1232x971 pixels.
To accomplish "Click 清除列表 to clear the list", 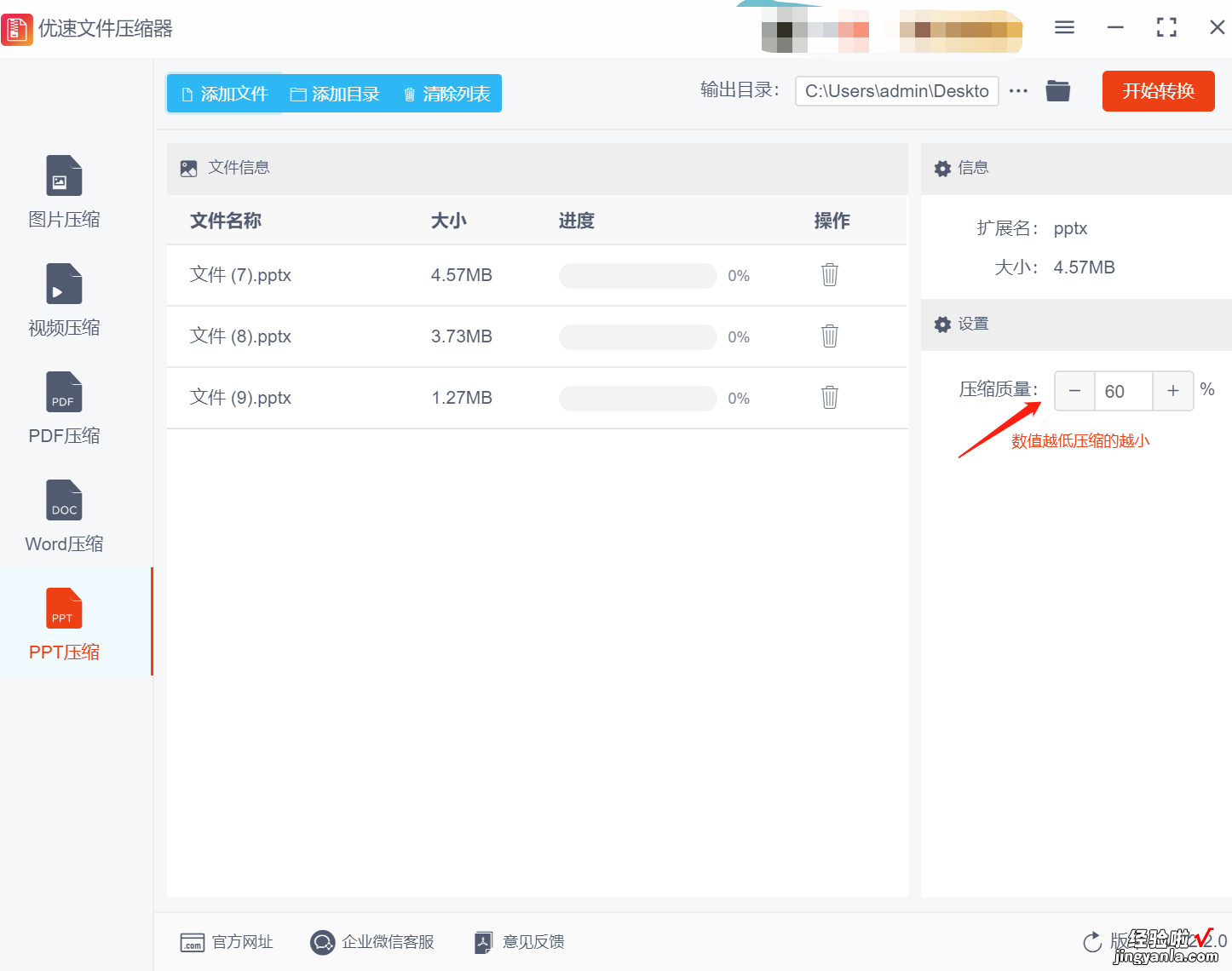I will pos(446,94).
